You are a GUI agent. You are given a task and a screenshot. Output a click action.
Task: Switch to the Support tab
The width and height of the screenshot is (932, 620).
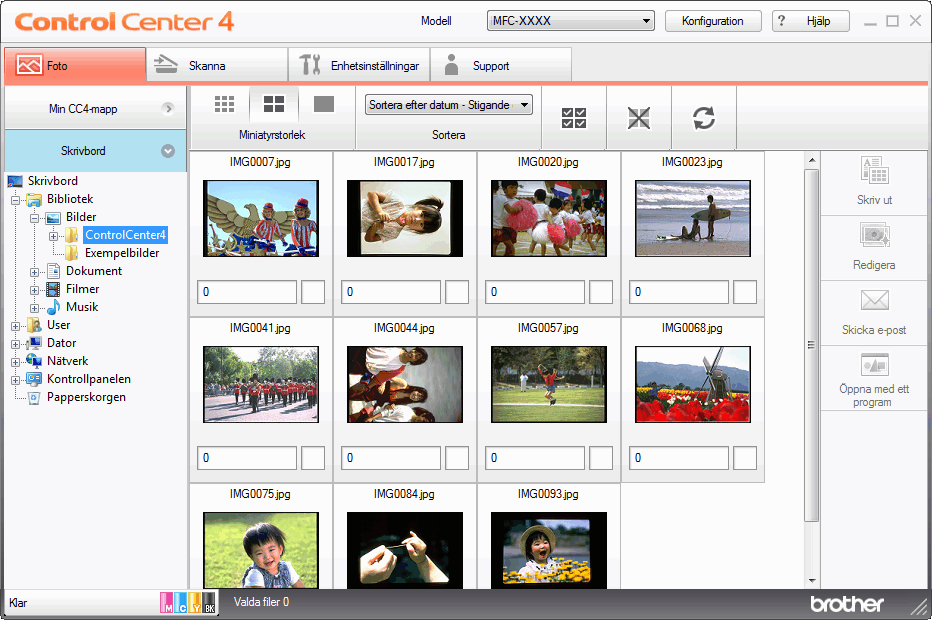501,65
